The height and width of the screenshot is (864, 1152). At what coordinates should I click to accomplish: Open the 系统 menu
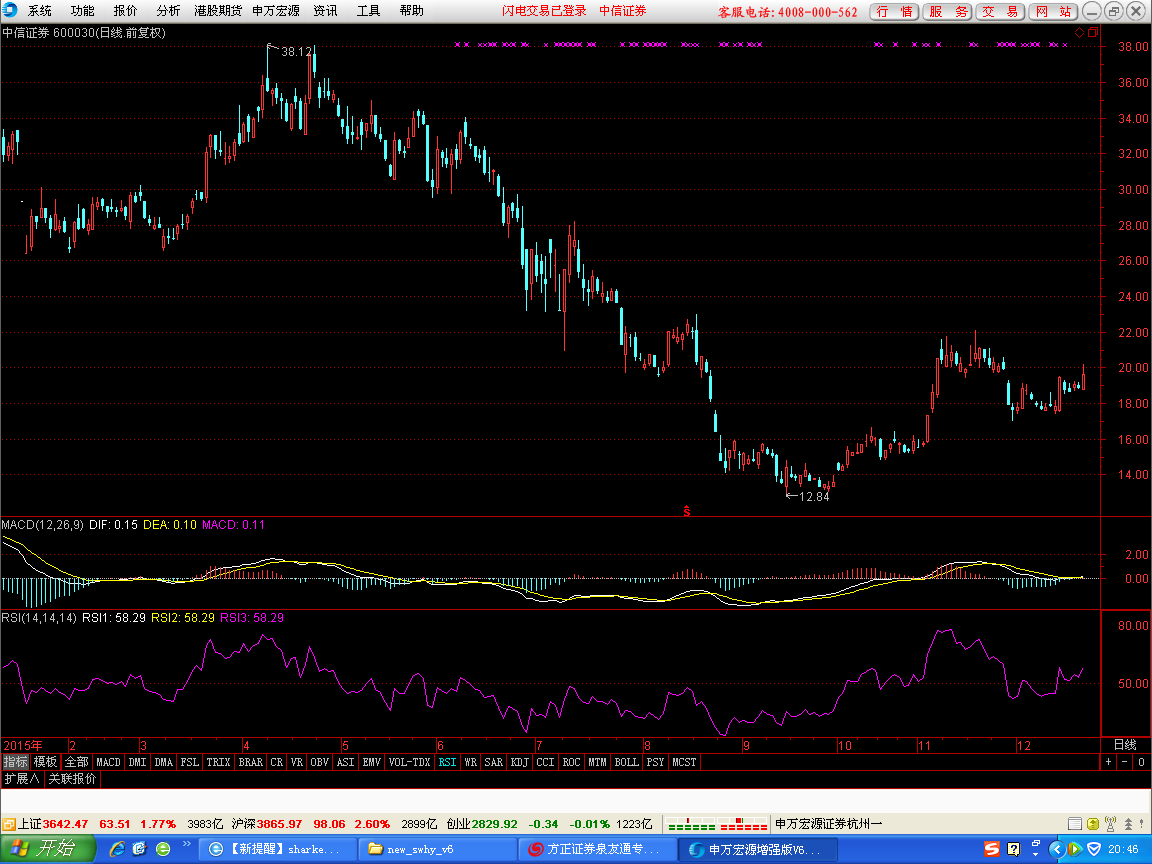40,10
